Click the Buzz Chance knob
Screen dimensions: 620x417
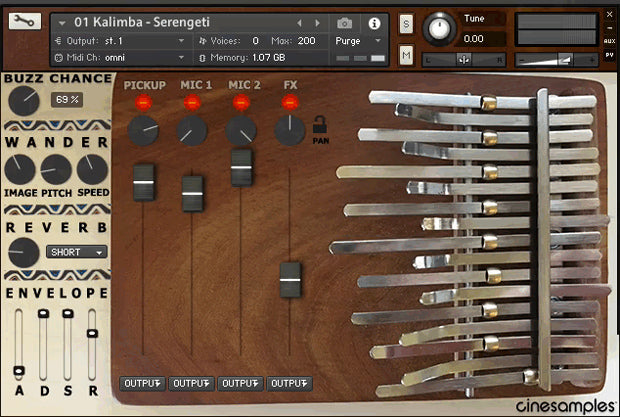24,100
